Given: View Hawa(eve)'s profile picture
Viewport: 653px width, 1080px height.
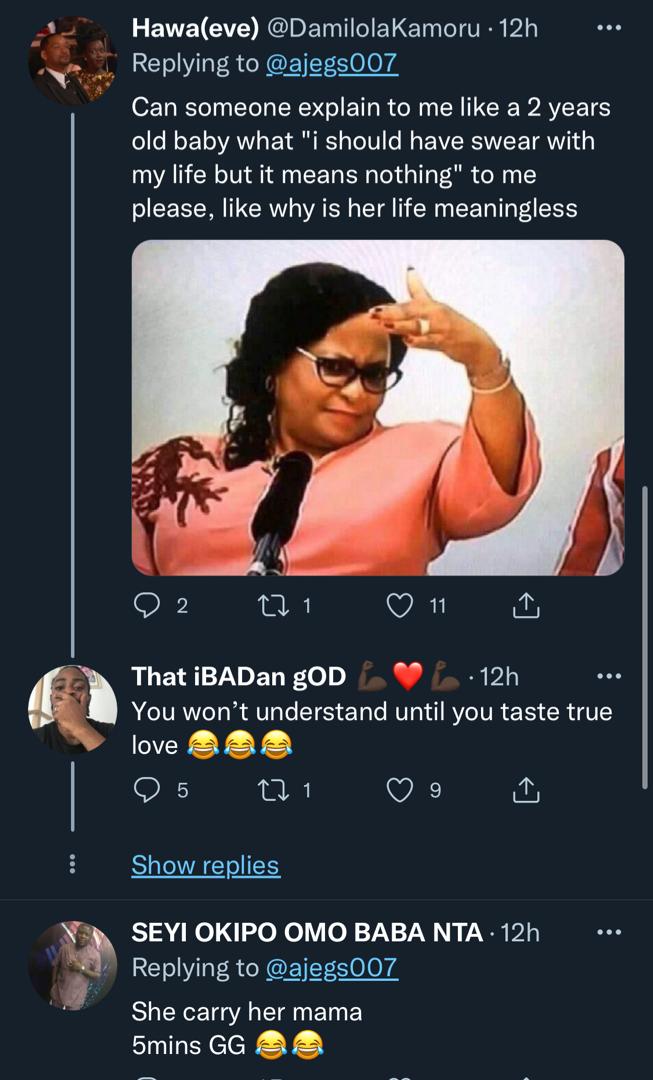Looking at the screenshot, I should (72, 61).
